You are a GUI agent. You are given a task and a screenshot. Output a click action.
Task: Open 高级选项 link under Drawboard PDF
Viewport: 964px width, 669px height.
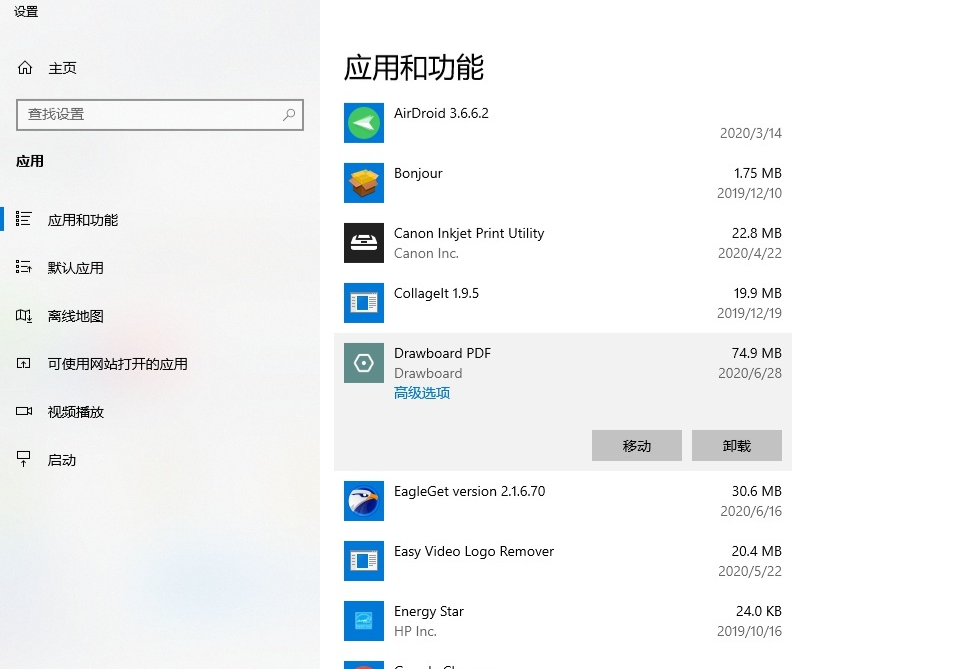pyautogui.click(x=422, y=393)
